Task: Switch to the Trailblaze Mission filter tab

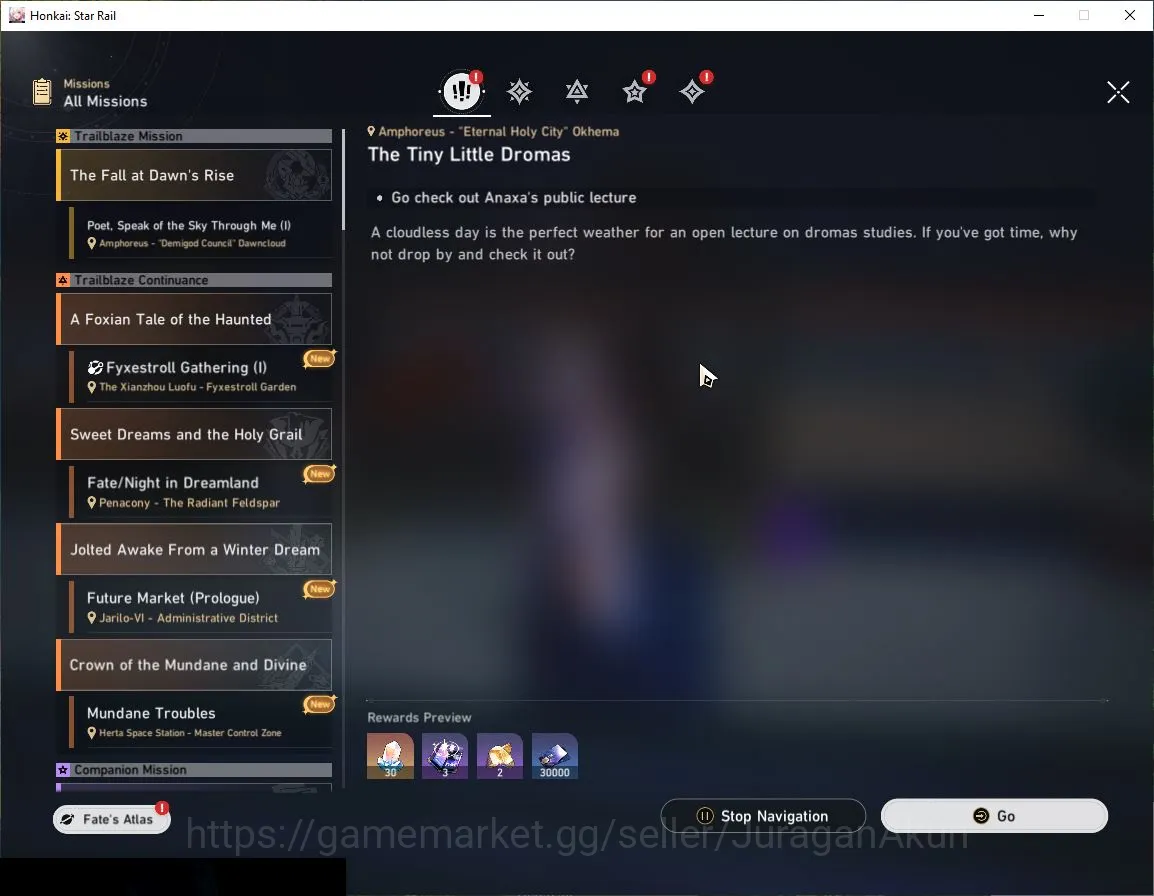Action: click(x=520, y=91)
